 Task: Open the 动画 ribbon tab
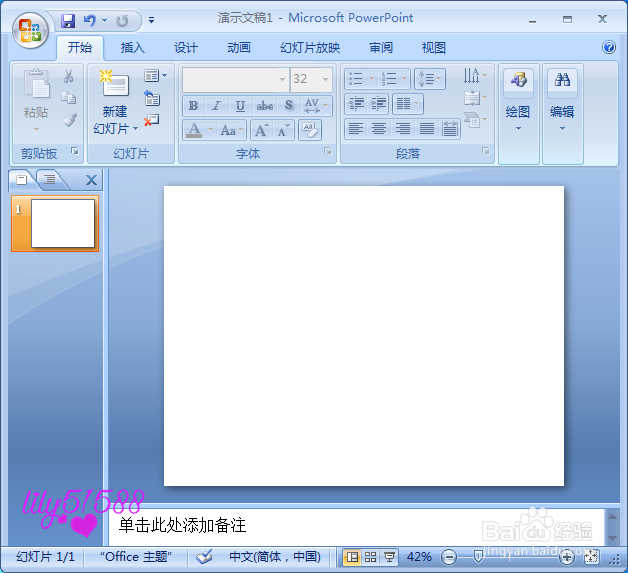[x=239, y=48]
